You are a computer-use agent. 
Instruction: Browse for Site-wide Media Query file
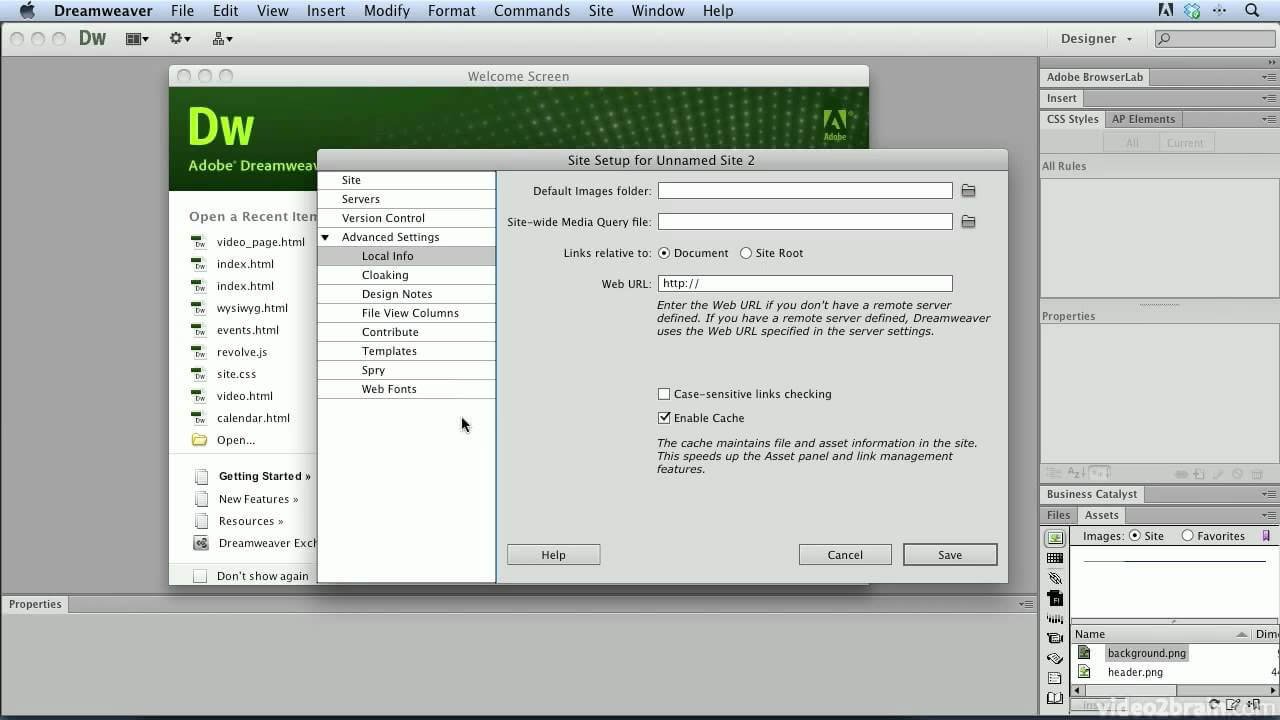pyautogui.click(x=968, y=222)
